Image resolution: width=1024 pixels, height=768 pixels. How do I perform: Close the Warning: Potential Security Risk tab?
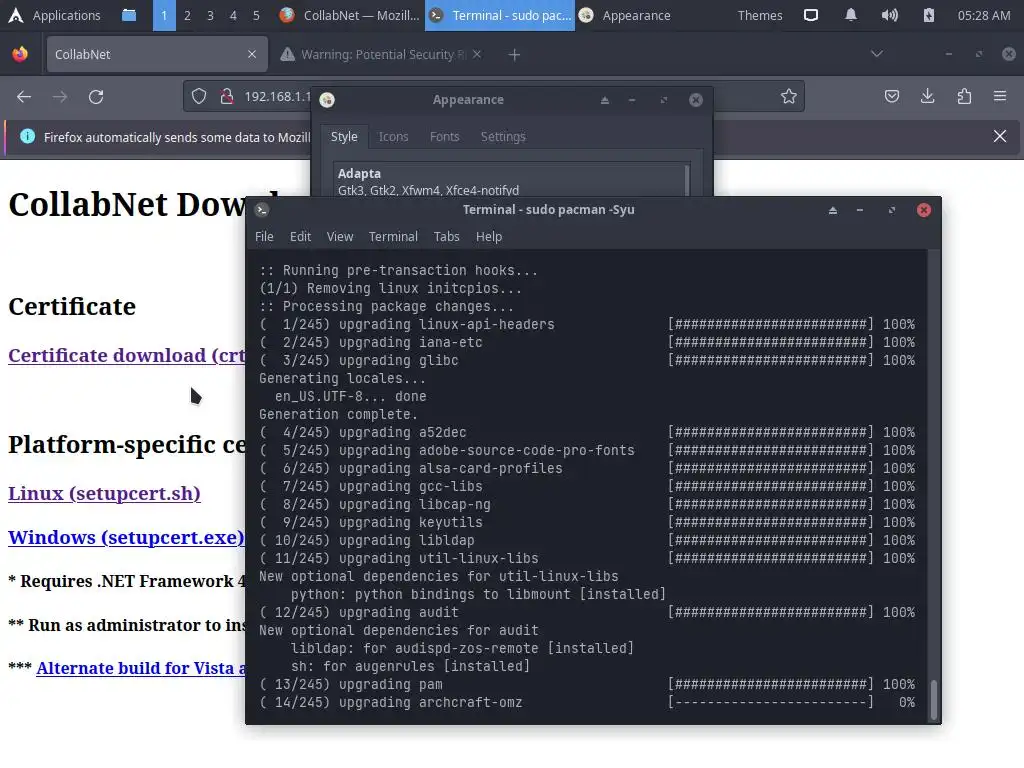pyautogui.click(x=477, y=54)
